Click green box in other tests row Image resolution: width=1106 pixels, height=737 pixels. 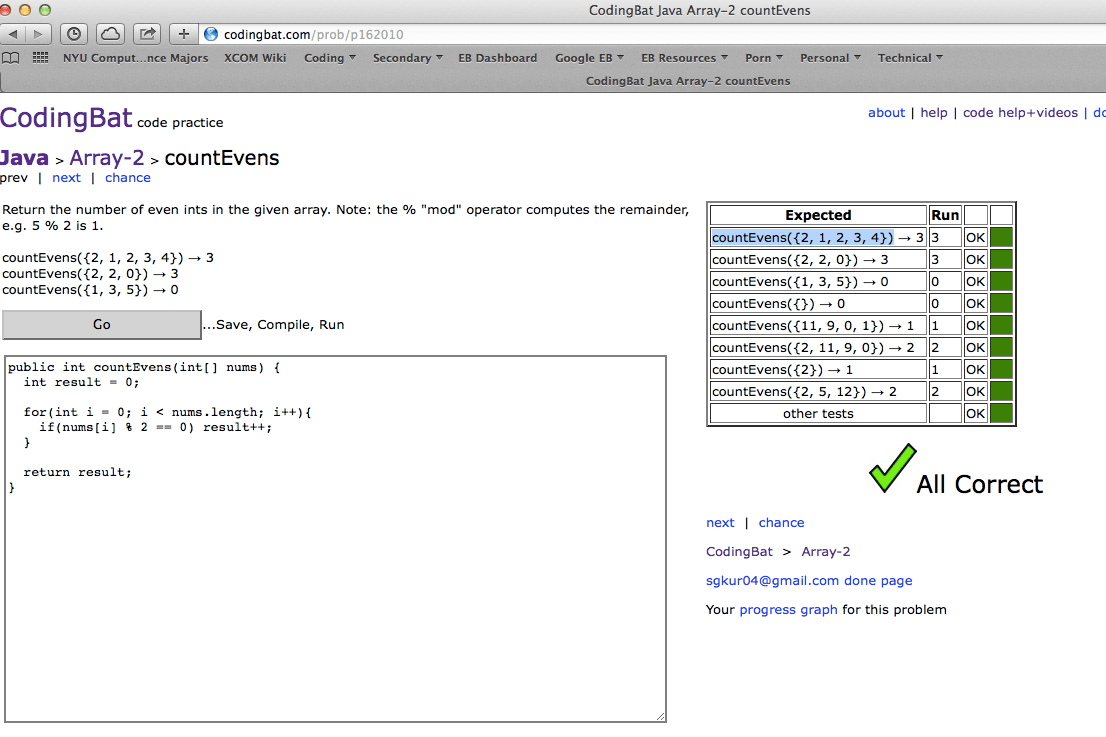pyautogui.click(x=1001, y=413)
